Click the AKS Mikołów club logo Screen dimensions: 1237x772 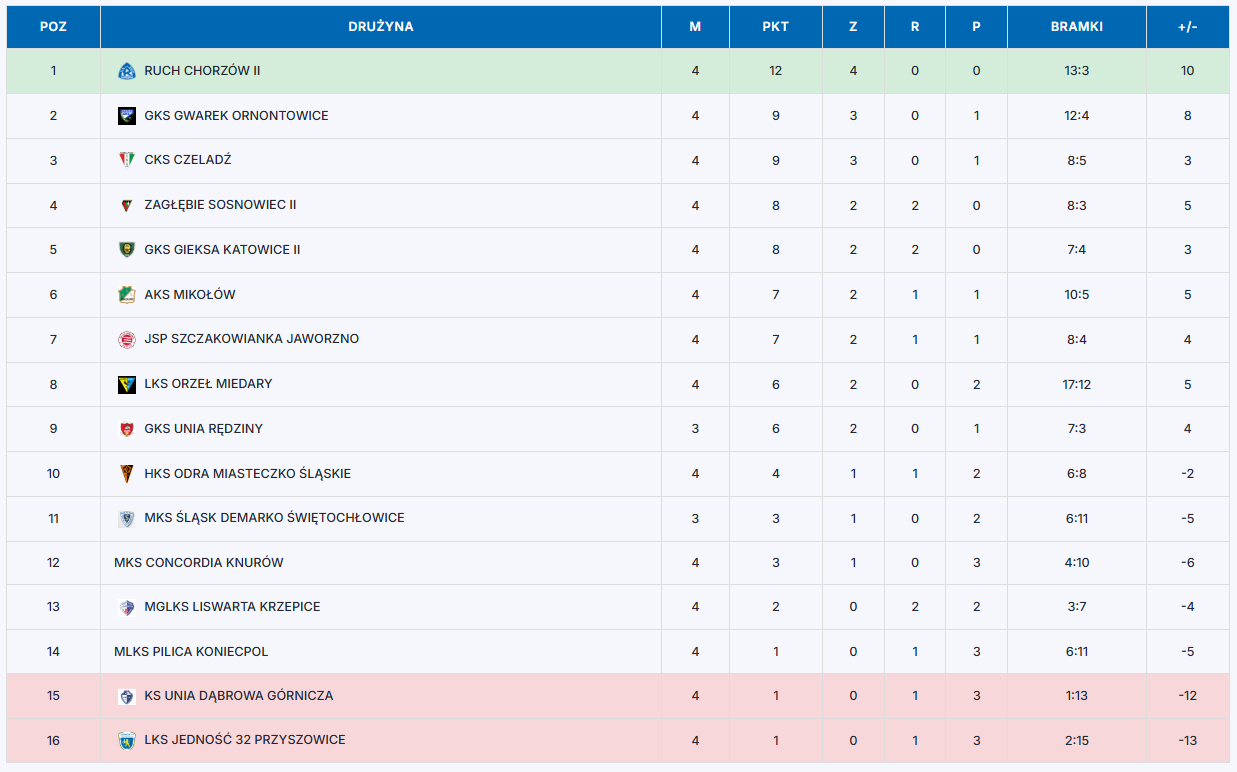(x=126, y=295)
